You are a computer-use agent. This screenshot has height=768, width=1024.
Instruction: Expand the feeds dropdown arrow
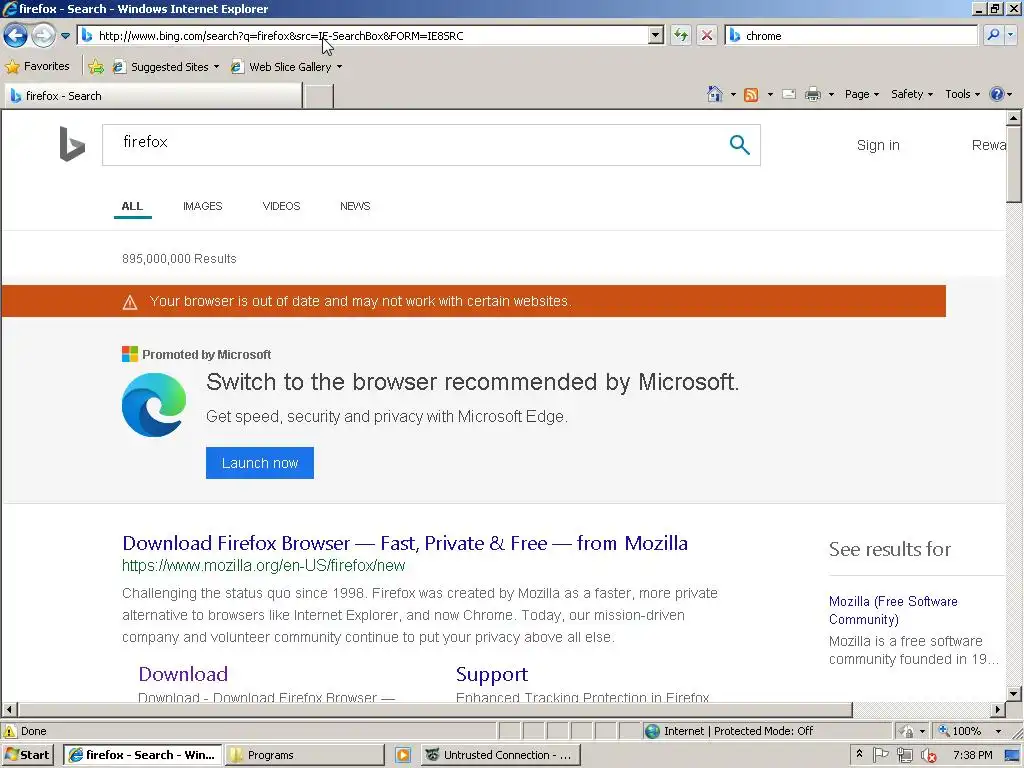point(770,95)
